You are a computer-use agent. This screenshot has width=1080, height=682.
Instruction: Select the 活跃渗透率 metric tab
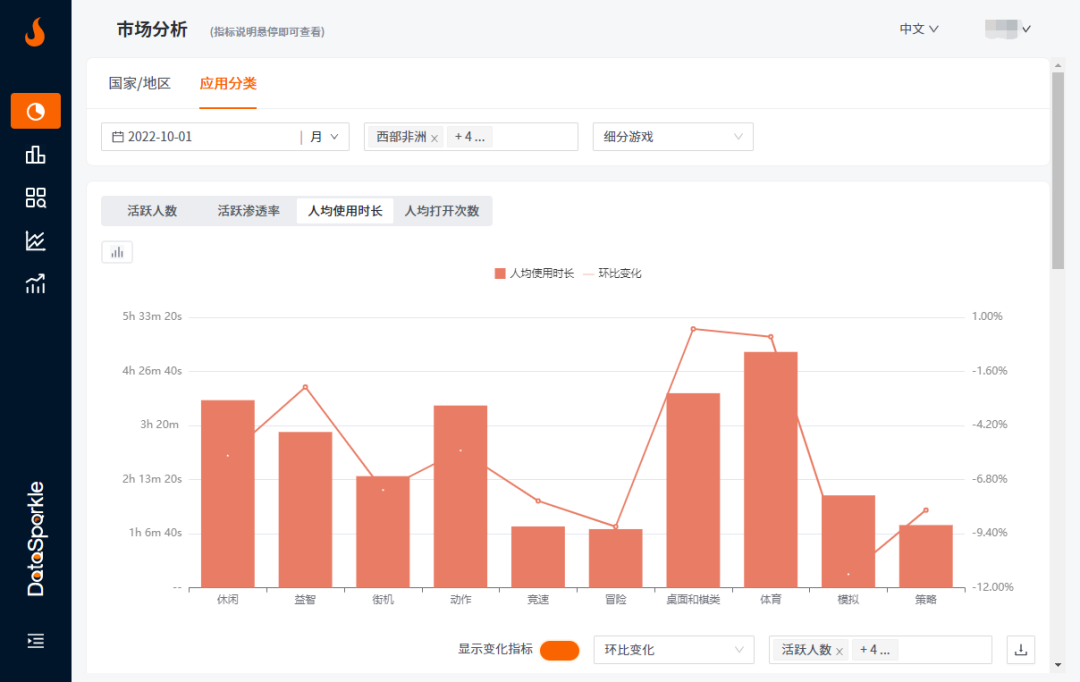[x=248, y=211]
